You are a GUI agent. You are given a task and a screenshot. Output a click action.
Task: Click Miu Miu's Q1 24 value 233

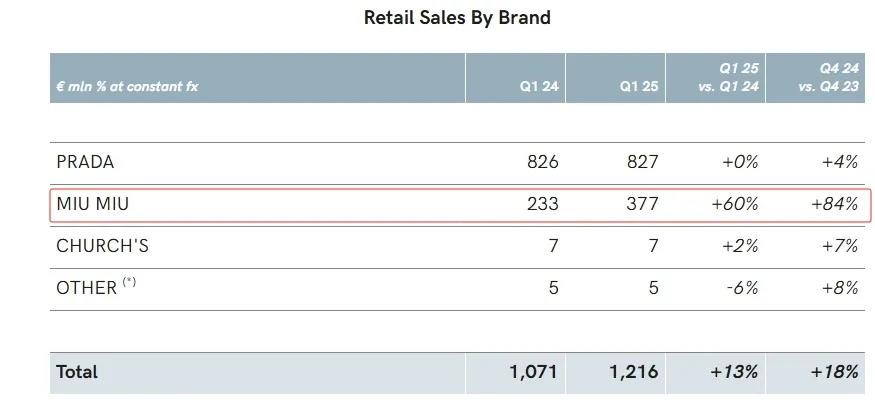[543, 204]
